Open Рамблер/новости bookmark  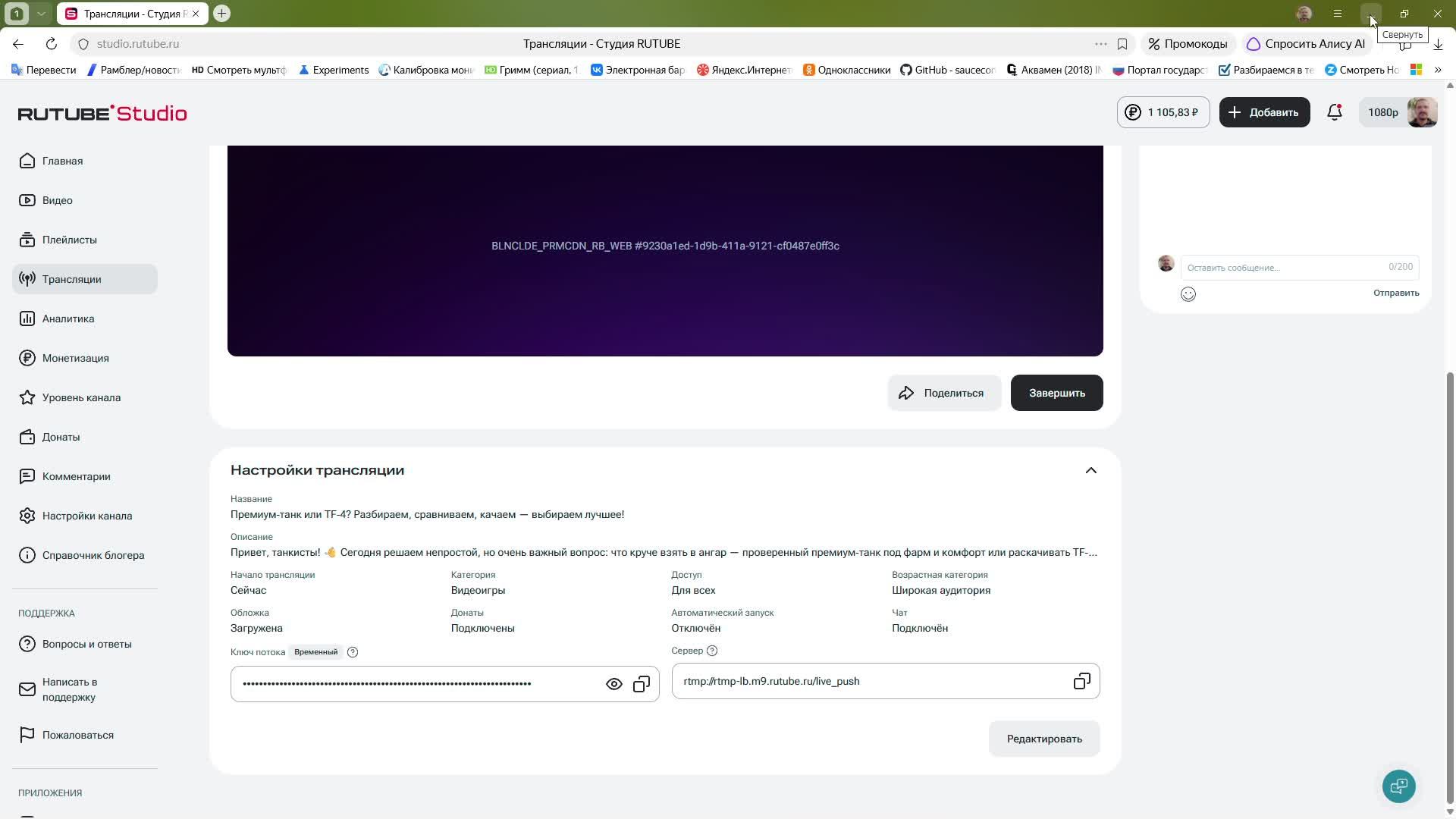tap(134, 70)
